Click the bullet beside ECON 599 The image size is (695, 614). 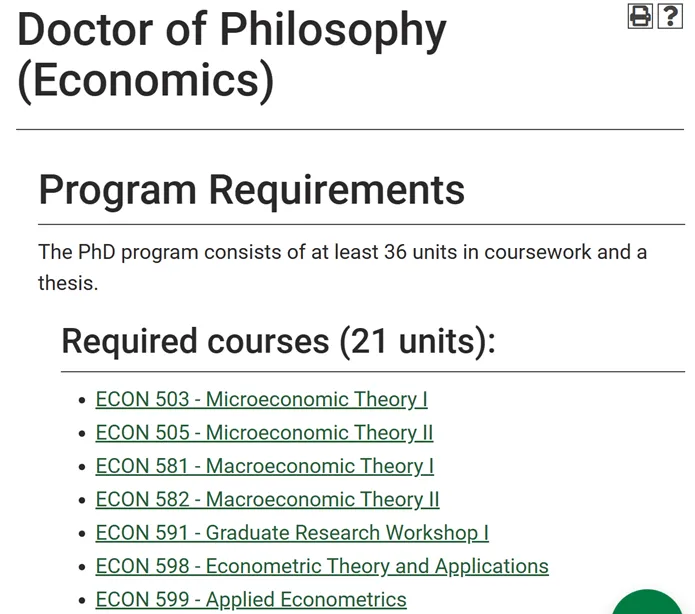[82, 600]
